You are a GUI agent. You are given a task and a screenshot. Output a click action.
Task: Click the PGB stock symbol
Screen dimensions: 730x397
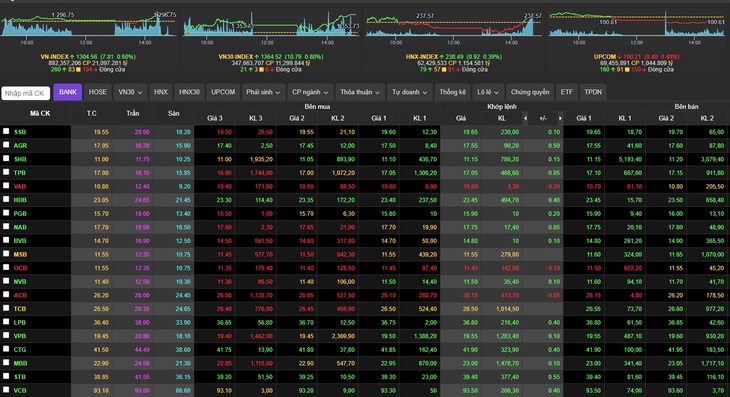20,213
